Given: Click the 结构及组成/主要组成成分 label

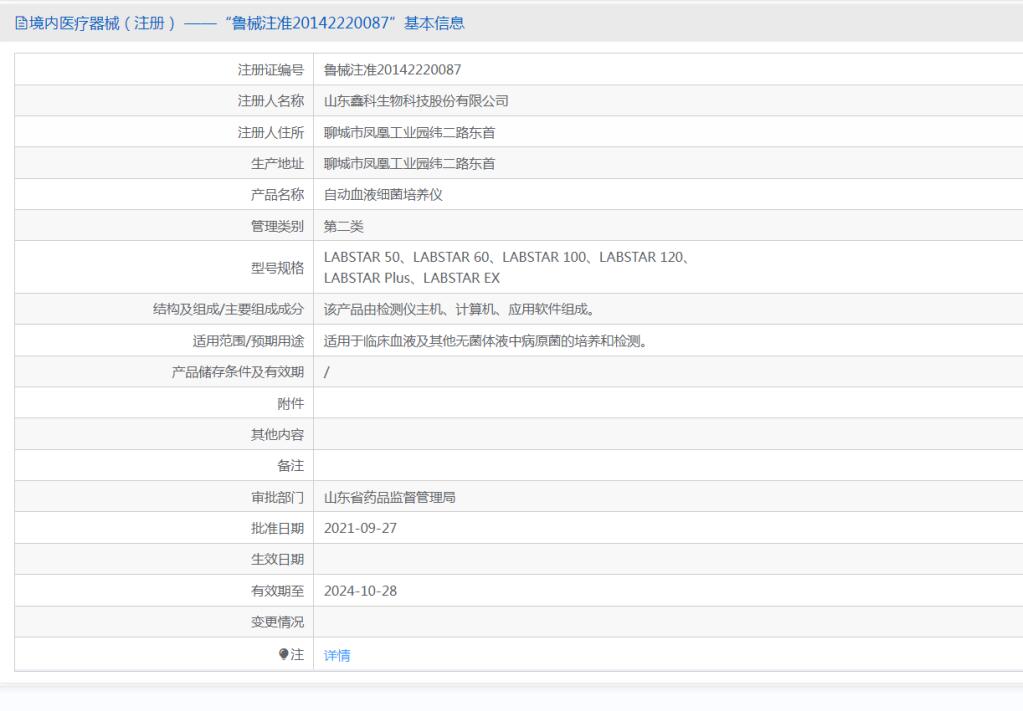Looking at the screenshot, I should click(228, 309).
